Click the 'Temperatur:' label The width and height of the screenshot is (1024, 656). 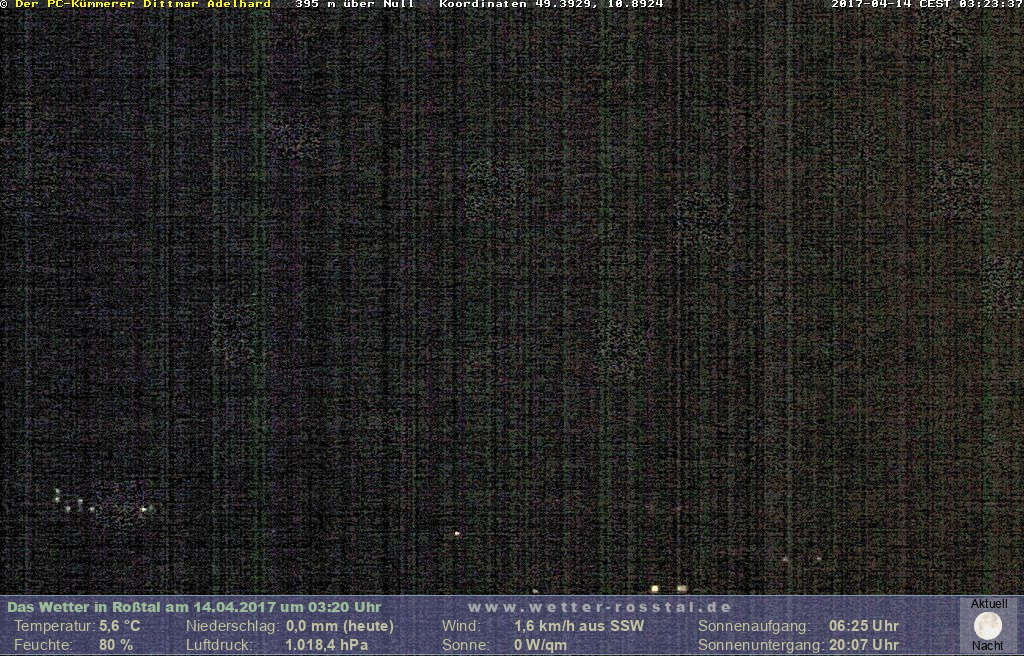pyautogui.click(x=54, y=626)
